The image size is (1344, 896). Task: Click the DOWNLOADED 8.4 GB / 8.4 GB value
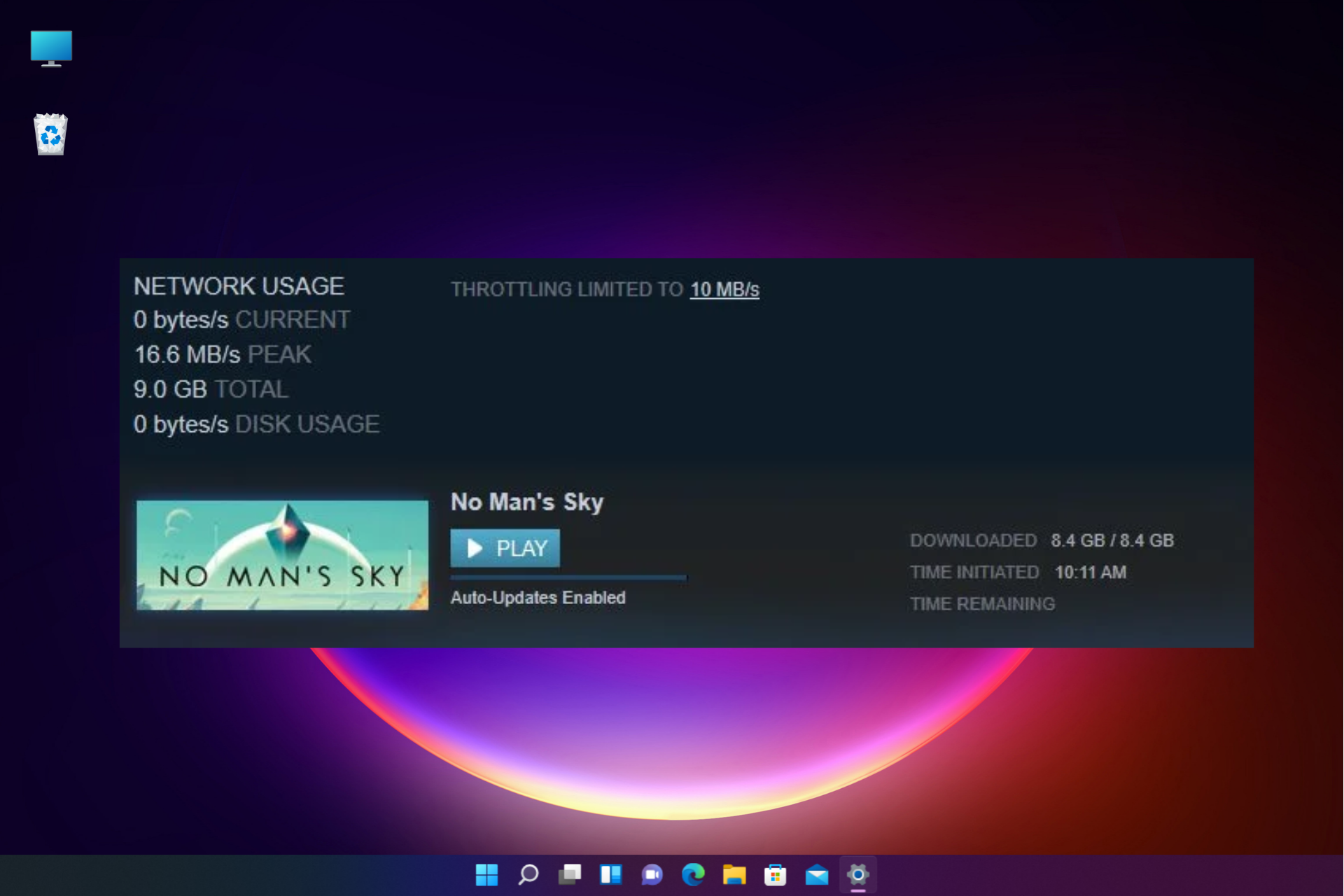click(1112, 540)
